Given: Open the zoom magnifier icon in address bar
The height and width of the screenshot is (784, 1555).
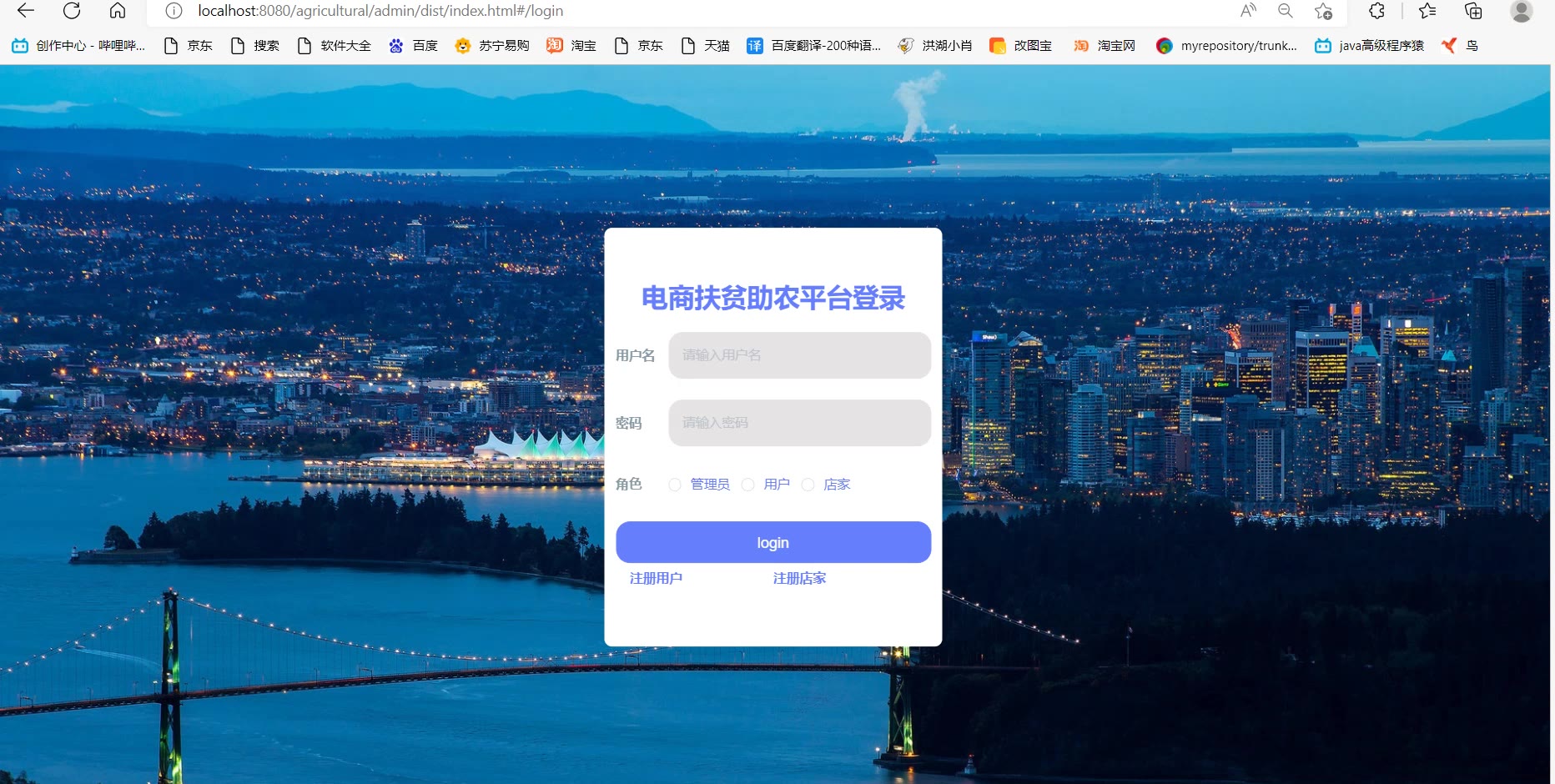Looking at the screenshot, I should pyautogui.click(x=1286, y=11).
